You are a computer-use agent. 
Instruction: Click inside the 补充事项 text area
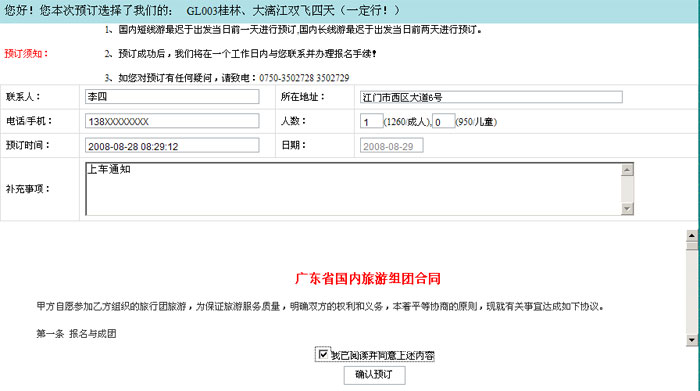click(x=353, y=189)
